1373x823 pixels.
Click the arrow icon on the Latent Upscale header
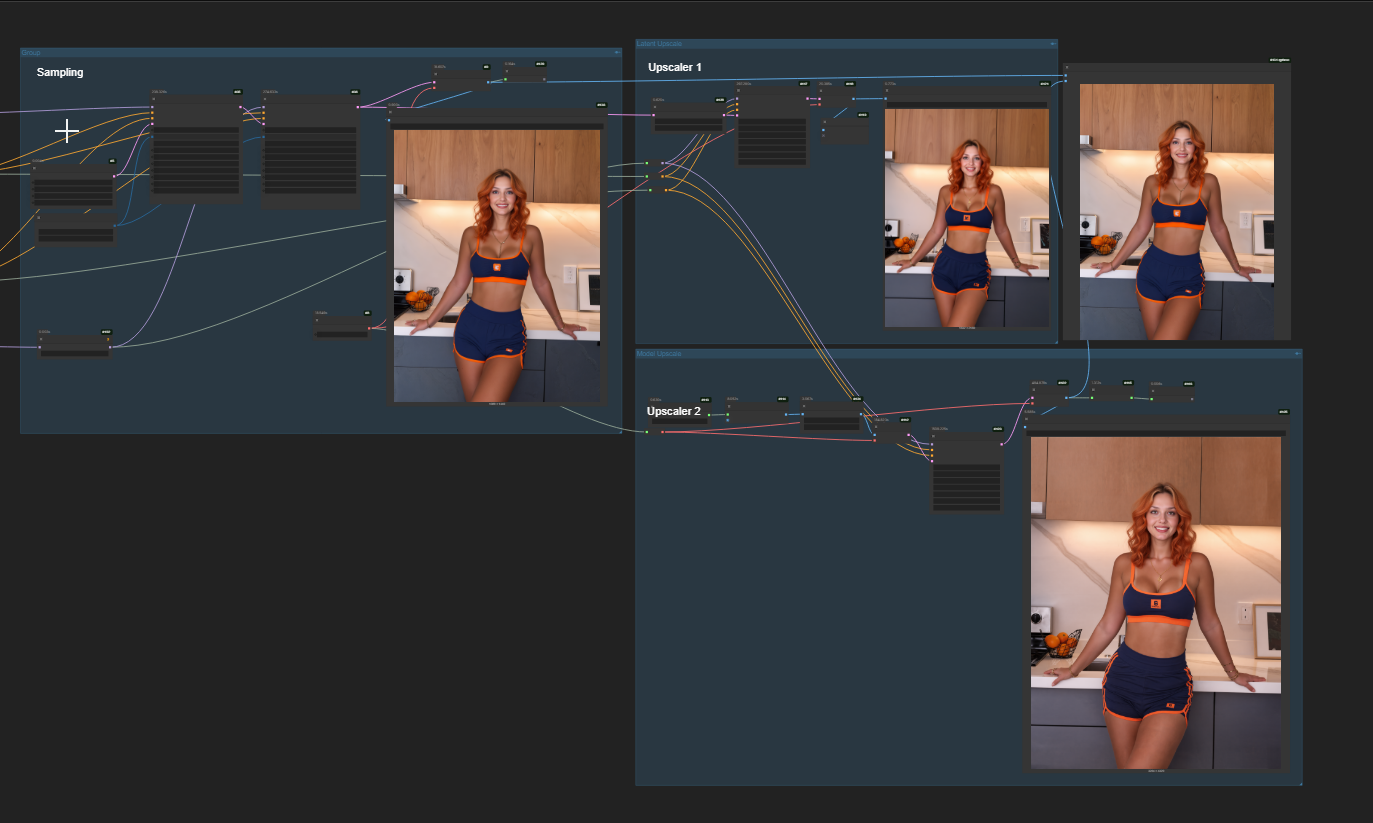(1052, 44)
